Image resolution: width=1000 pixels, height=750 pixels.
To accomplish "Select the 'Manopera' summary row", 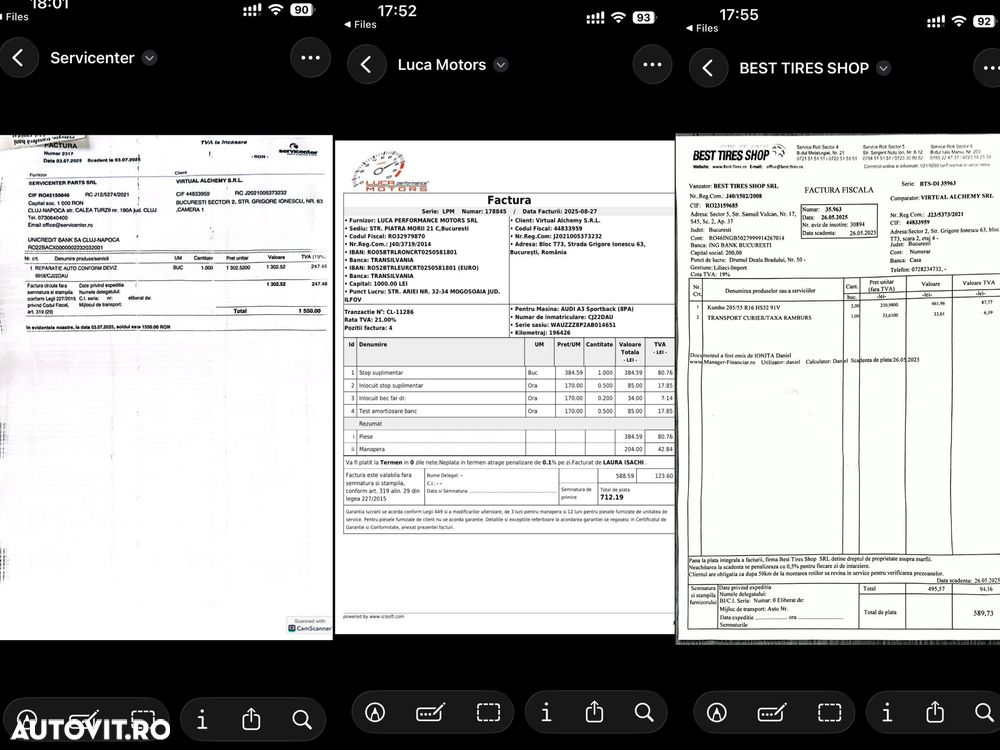I will pos(509,449).
